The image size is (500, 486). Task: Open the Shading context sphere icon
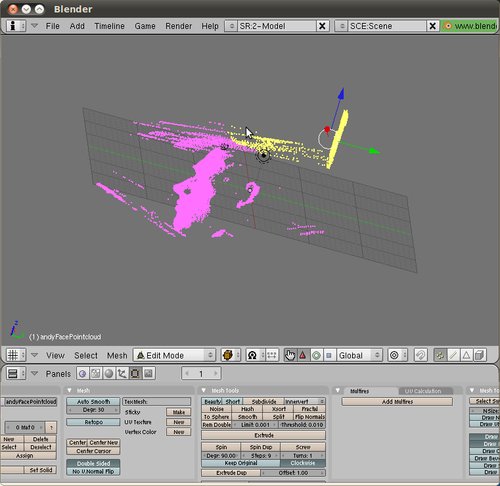[x=109, y=374]
